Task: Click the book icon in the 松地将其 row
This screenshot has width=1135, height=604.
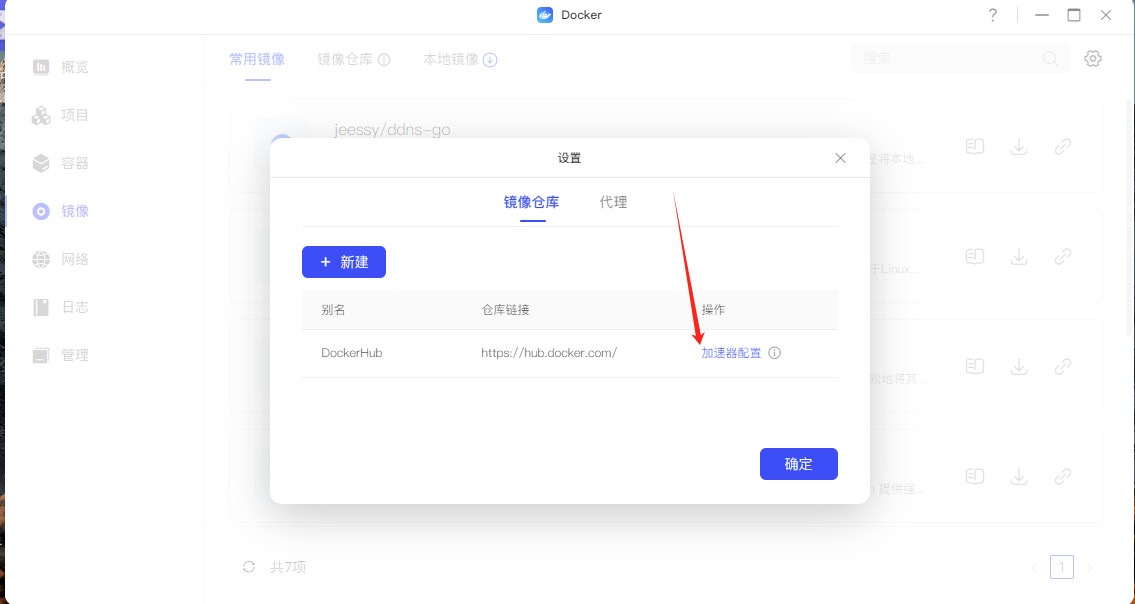Action: tap(975, 366)
